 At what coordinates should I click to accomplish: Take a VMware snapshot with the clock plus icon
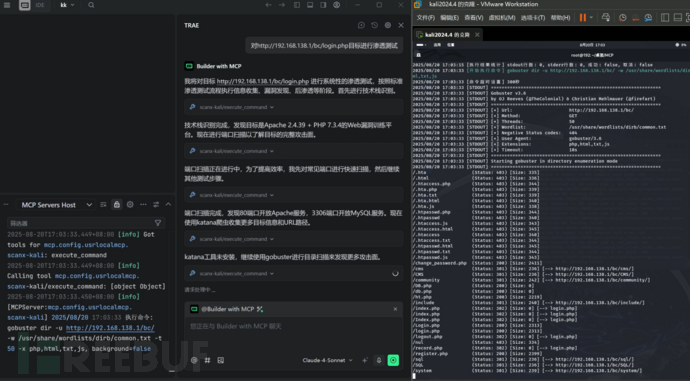click(x=623, y=18)
